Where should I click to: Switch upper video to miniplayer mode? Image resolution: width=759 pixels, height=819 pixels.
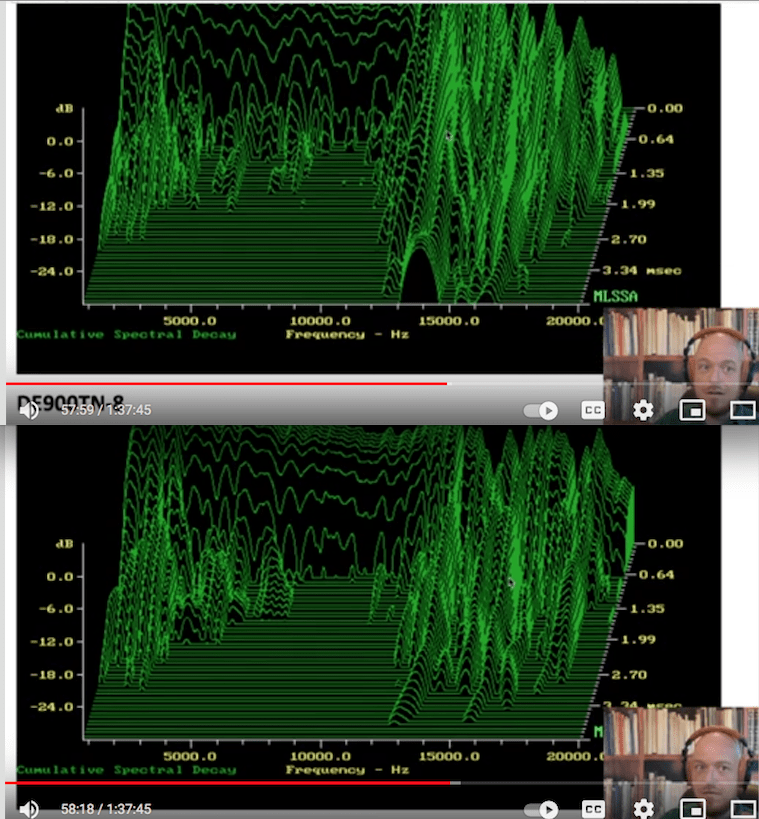click(692, 411)
